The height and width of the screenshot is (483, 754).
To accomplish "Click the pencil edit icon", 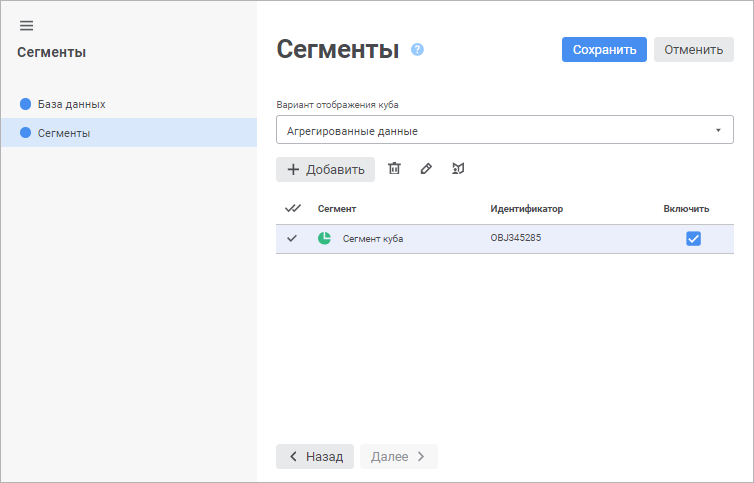I will [426, 169].
